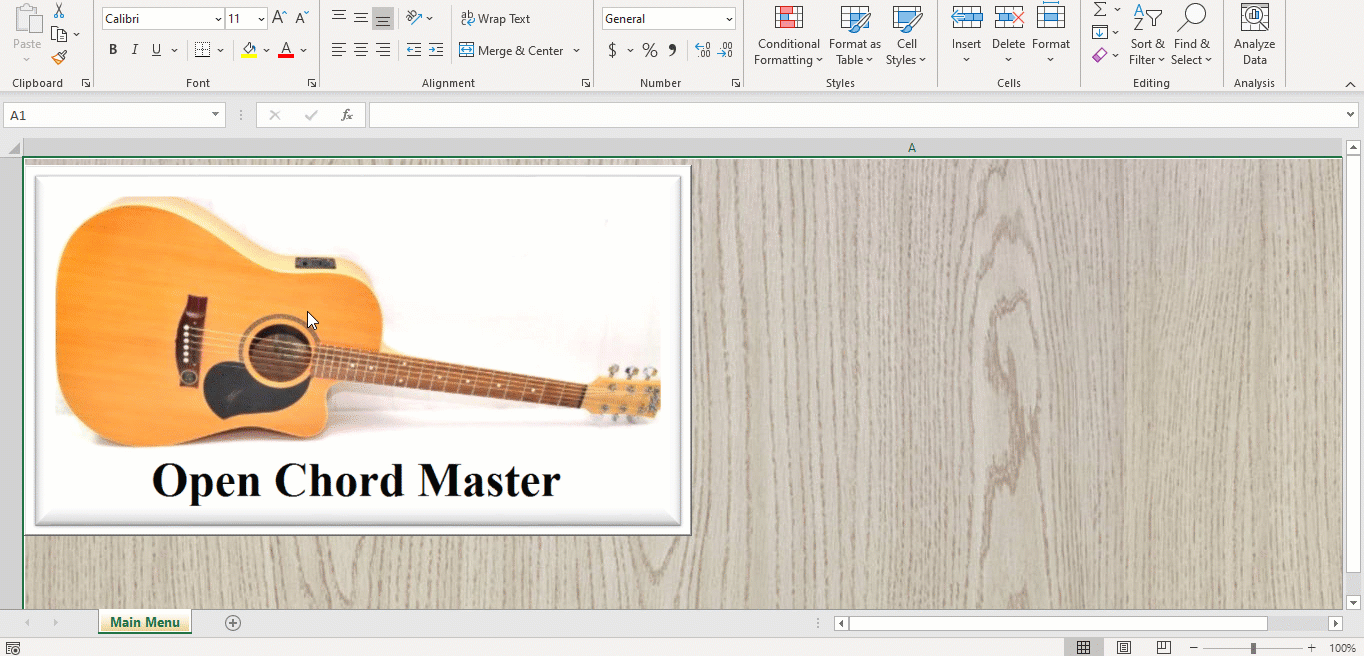Switch to Page Layout view in status bar
Viewport: 1364px width, 656px height.
click(1123, 646)
